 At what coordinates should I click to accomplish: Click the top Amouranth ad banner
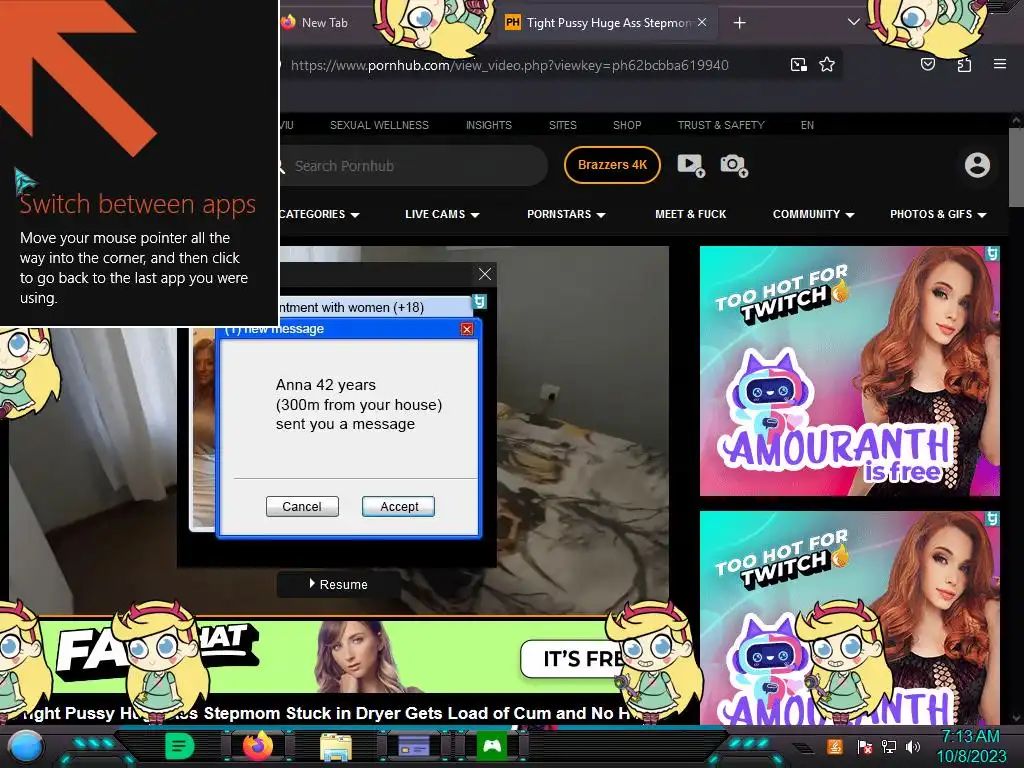point(850,371)
